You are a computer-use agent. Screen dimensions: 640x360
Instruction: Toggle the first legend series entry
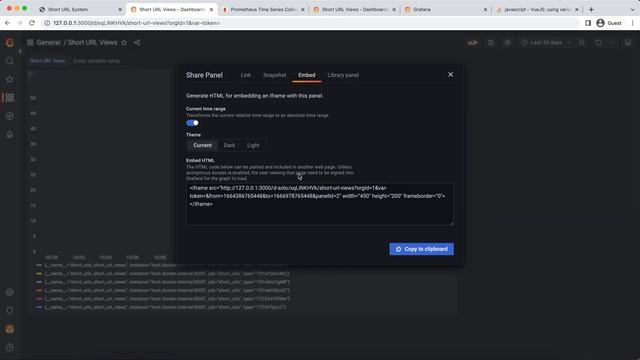pyautogui.click(x=162, y=265)
